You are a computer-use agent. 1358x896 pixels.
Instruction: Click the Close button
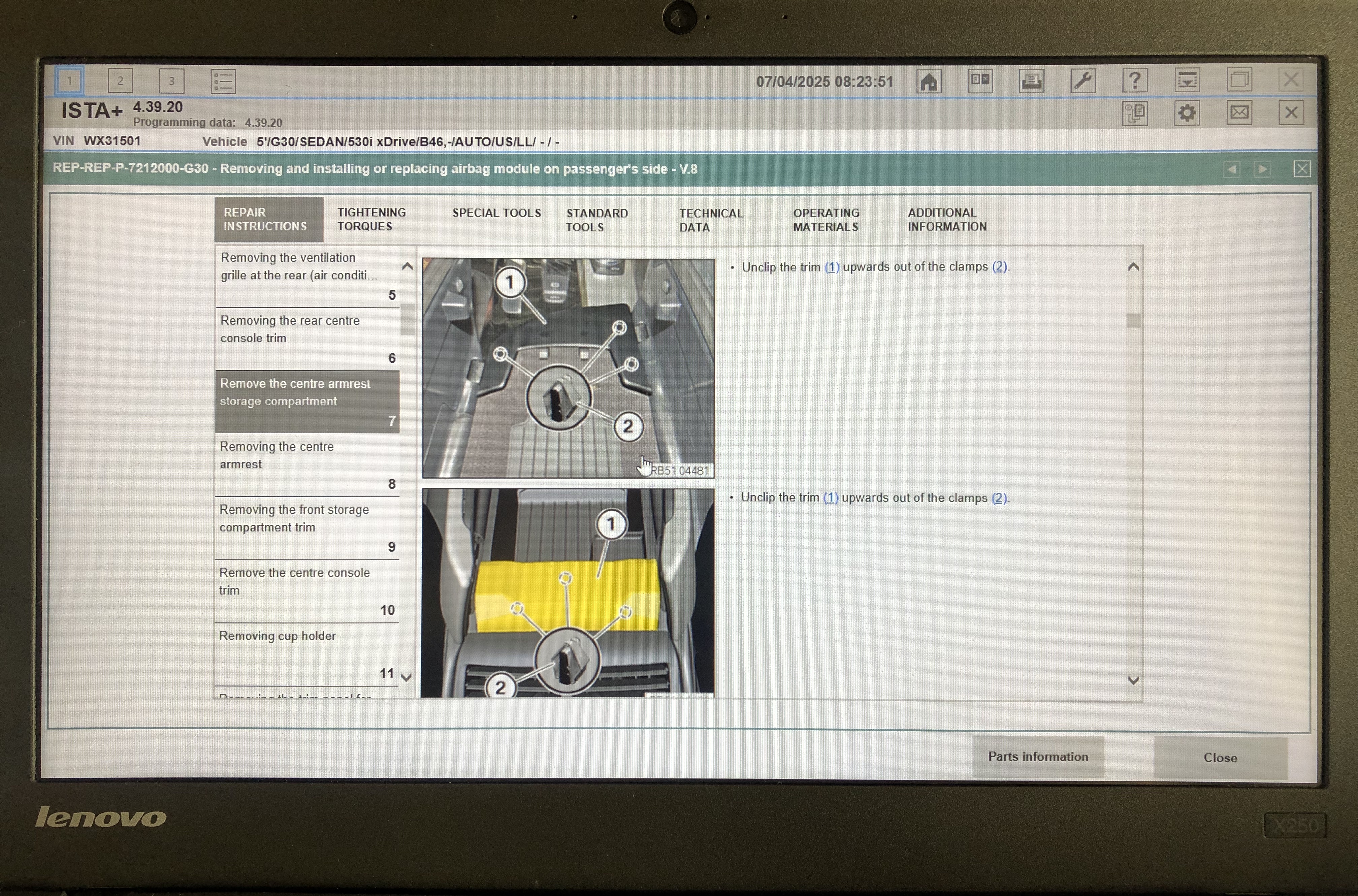[1220, 758]
